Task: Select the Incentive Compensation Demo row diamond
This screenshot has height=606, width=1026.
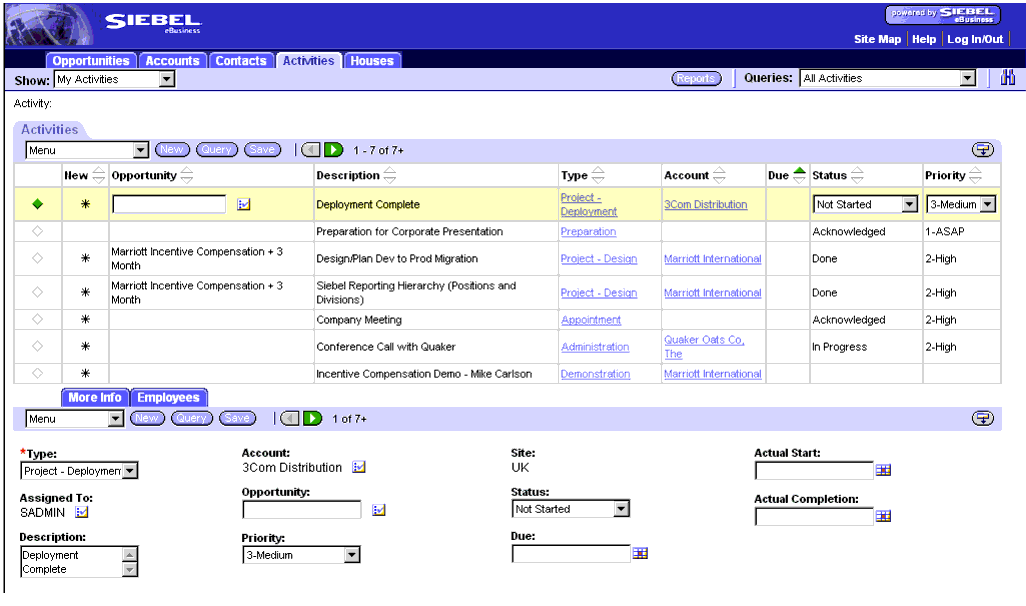Action: (x=37, y=373)
